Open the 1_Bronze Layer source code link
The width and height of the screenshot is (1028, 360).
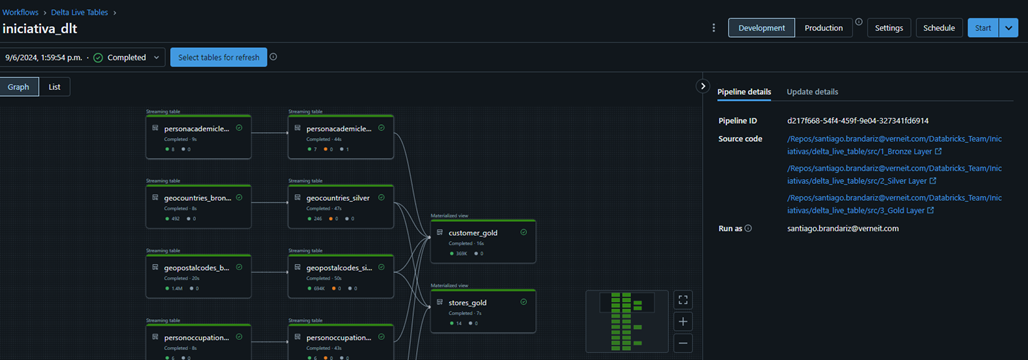point(894,145)
